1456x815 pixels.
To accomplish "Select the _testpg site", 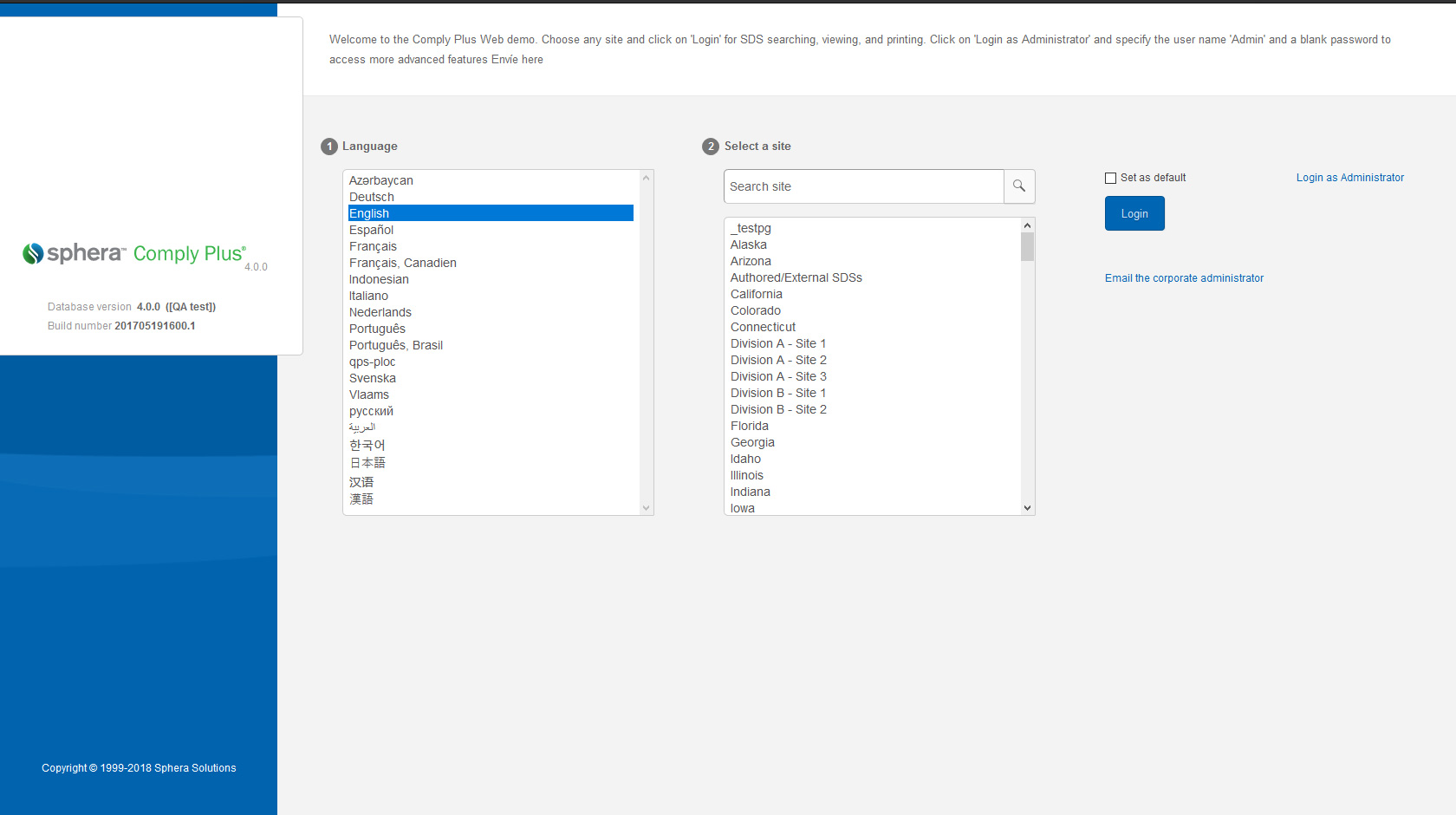I will click(x=874, y=228).
